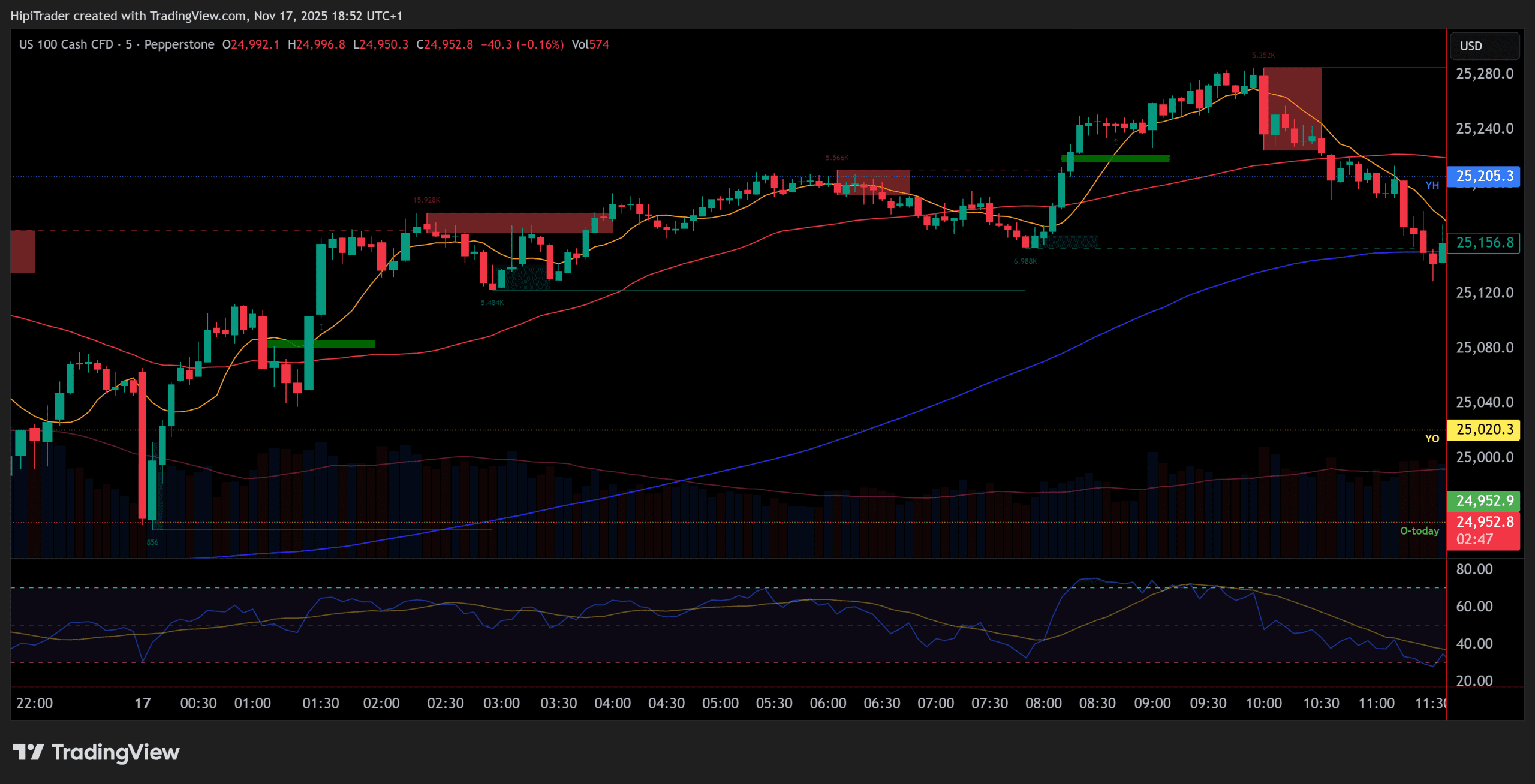Click the green 24,952.9 price tag

1483,500
